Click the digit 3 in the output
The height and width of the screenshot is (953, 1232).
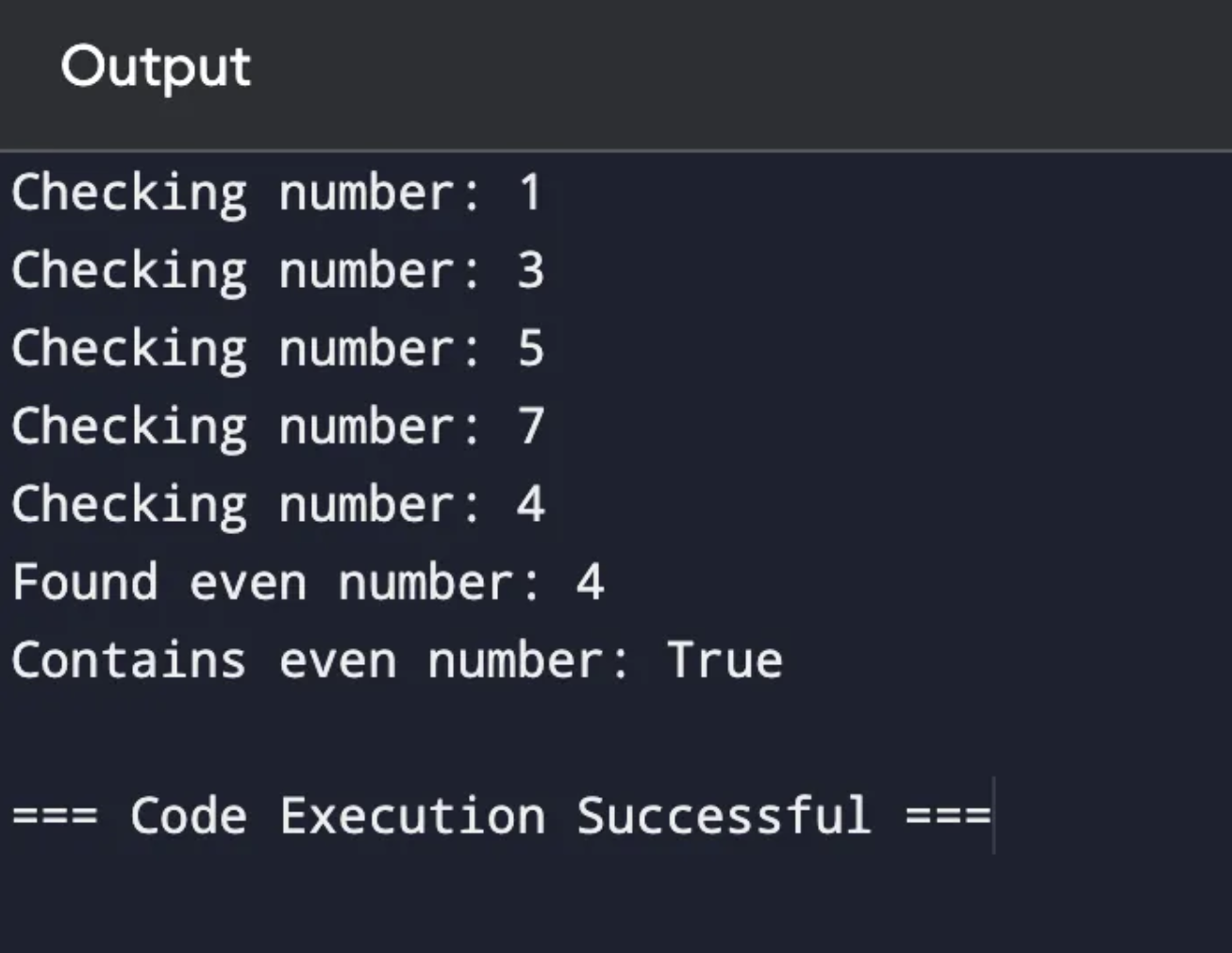[530, 271]
